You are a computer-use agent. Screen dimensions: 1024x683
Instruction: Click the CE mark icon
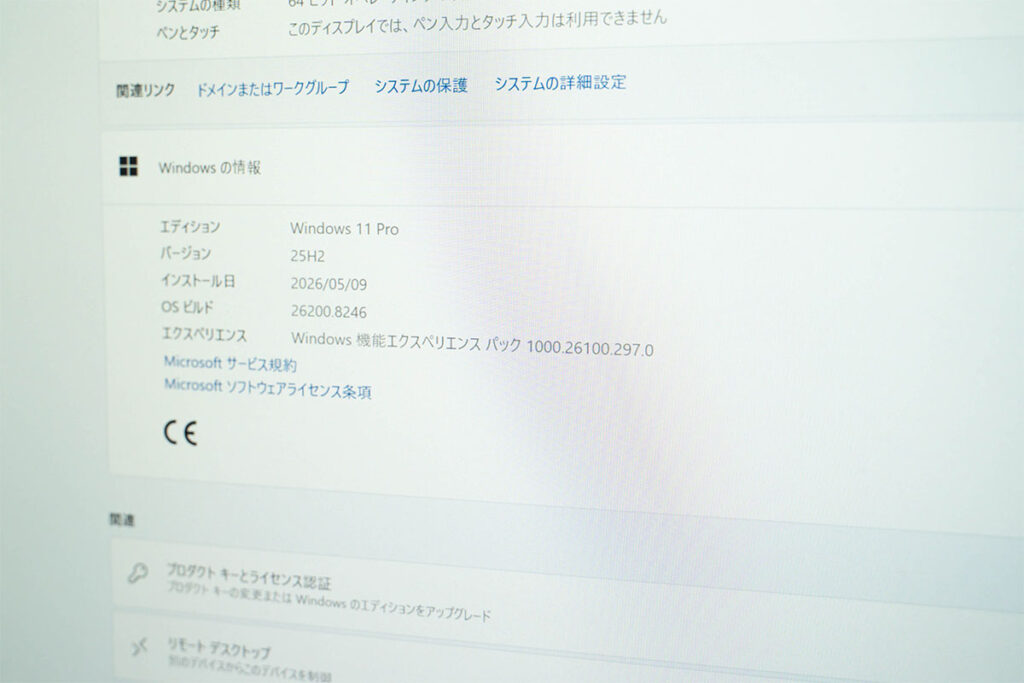click(x=180, y=432)
